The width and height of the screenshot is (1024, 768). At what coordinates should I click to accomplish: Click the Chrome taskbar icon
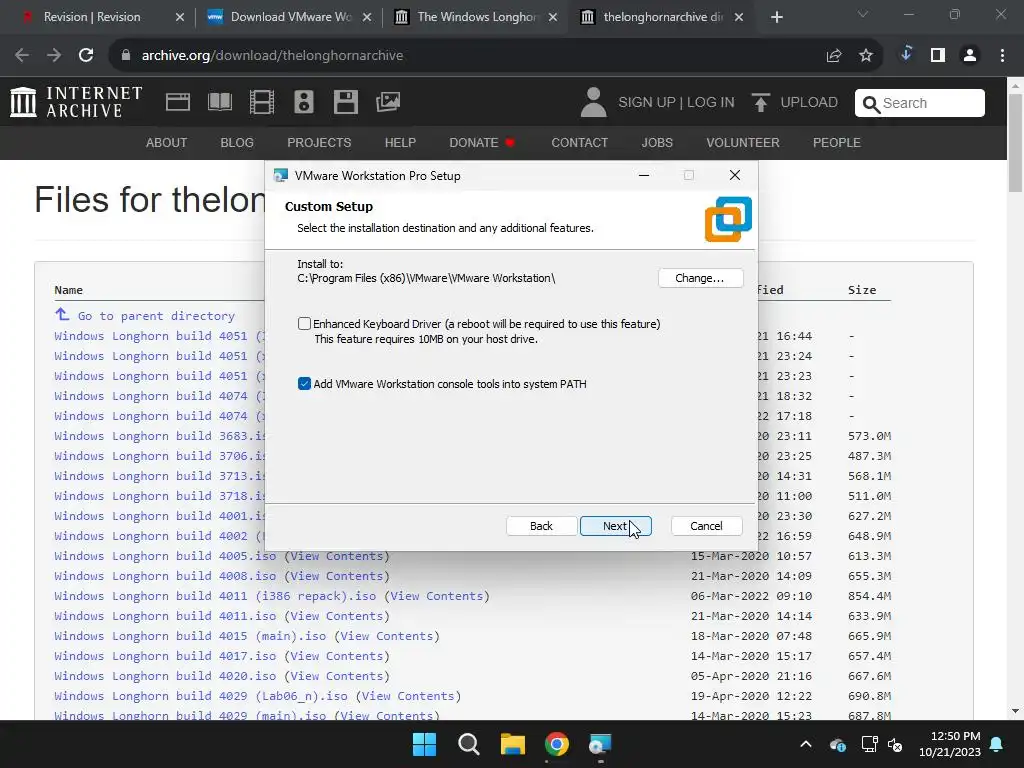(x=556, y=744)
